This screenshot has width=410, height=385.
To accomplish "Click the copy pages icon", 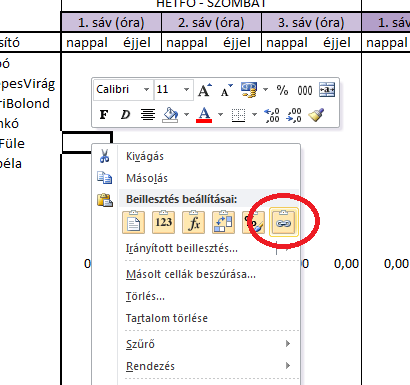I will (105, 178).
